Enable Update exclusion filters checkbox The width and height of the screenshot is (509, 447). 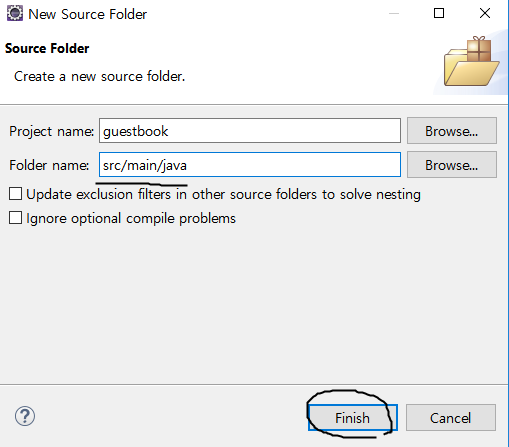[x=15, y=194]
